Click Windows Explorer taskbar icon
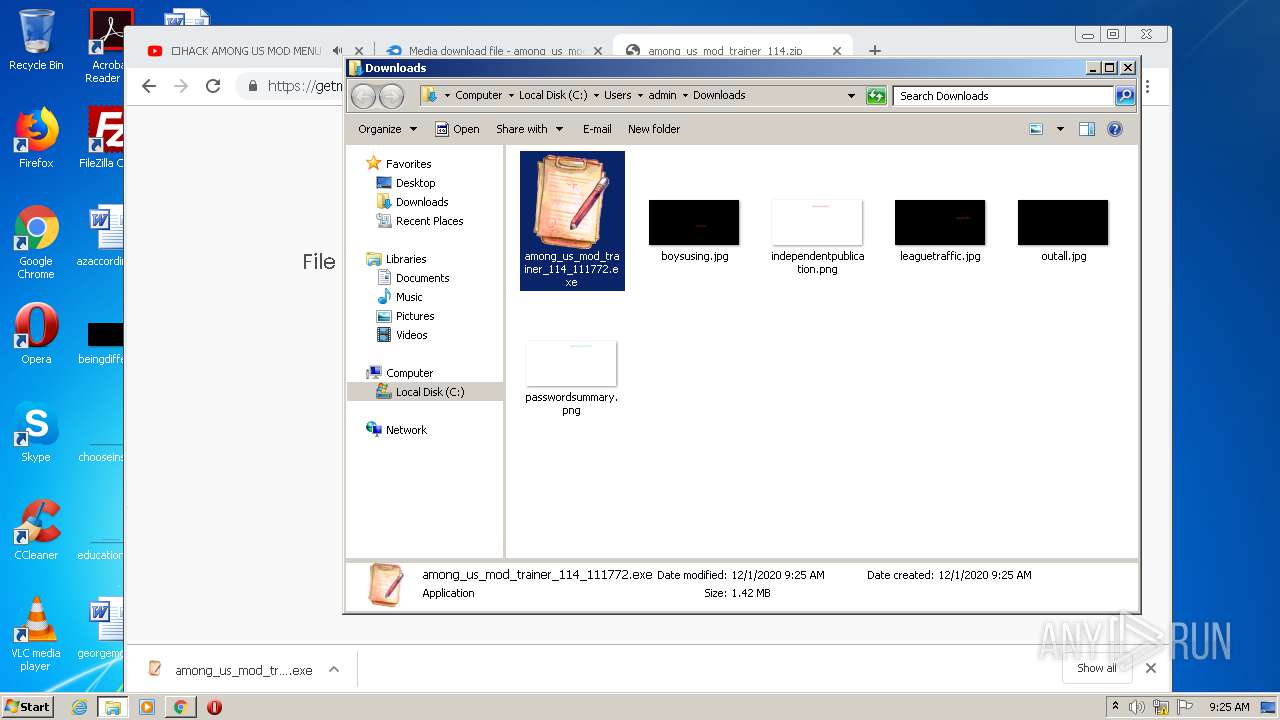 pos(113,707)
